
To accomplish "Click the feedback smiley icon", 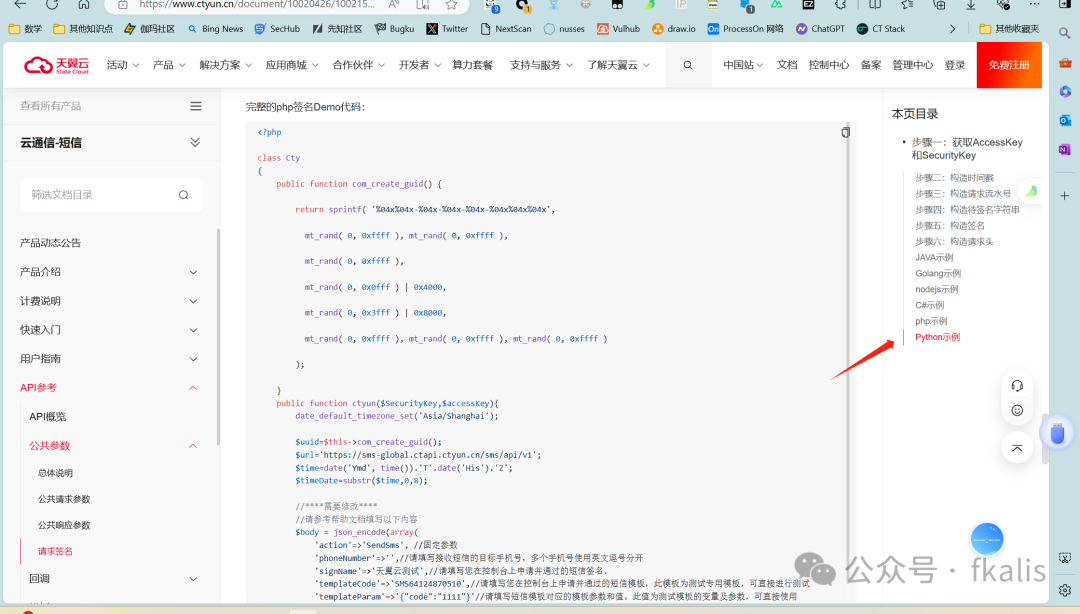I will [1017, 410].
